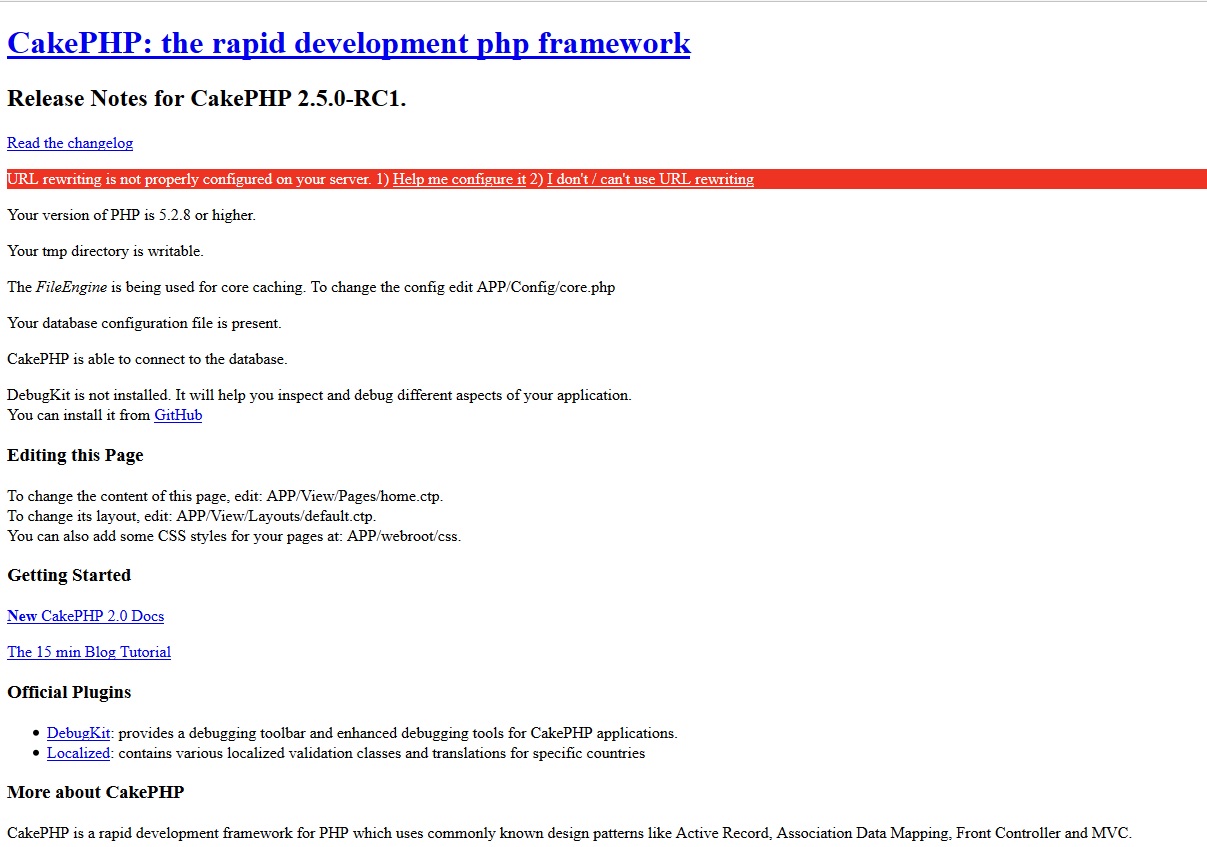Open I don't / can't use URL rewriting

point(650,179)
